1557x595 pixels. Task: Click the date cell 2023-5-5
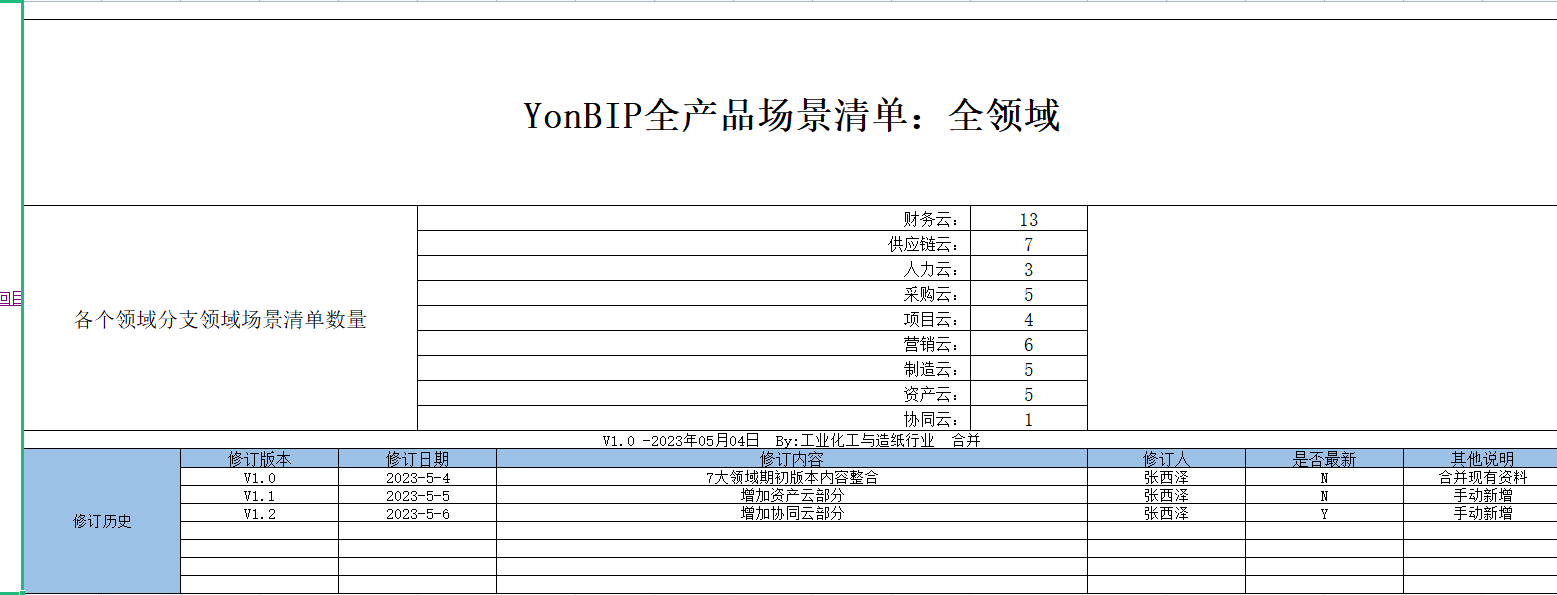(x=418, y=496)
